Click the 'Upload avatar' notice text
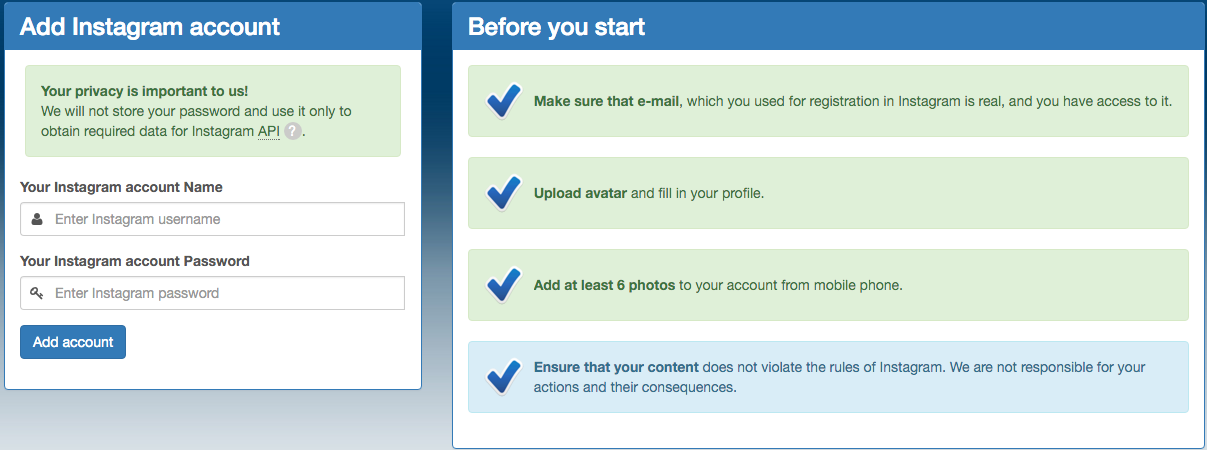The width and height of the screenshot is (1207, 450). 649,193
